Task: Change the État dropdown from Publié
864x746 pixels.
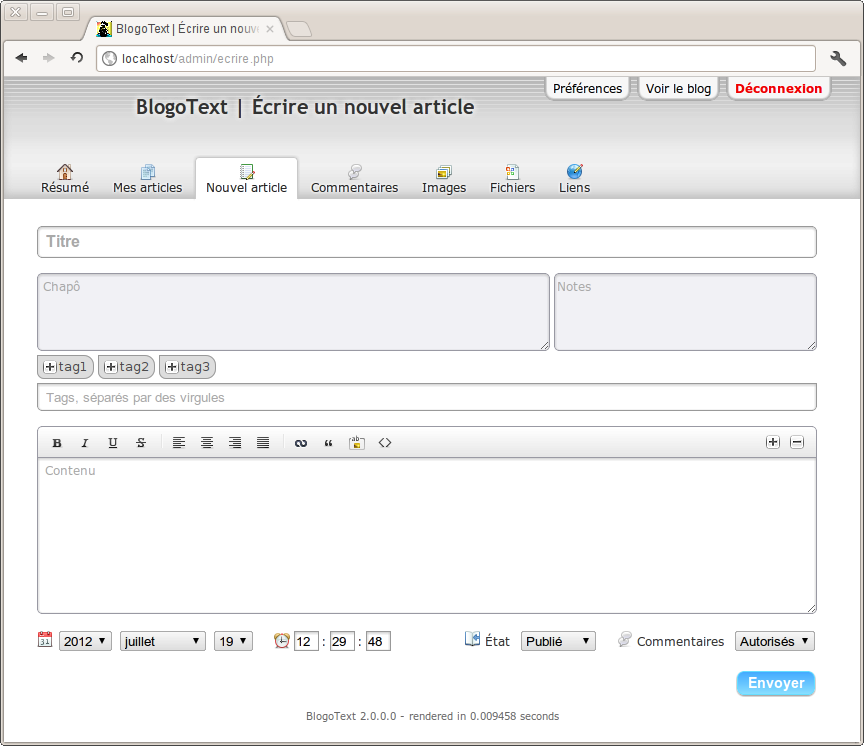Action: tap(558, 641)
